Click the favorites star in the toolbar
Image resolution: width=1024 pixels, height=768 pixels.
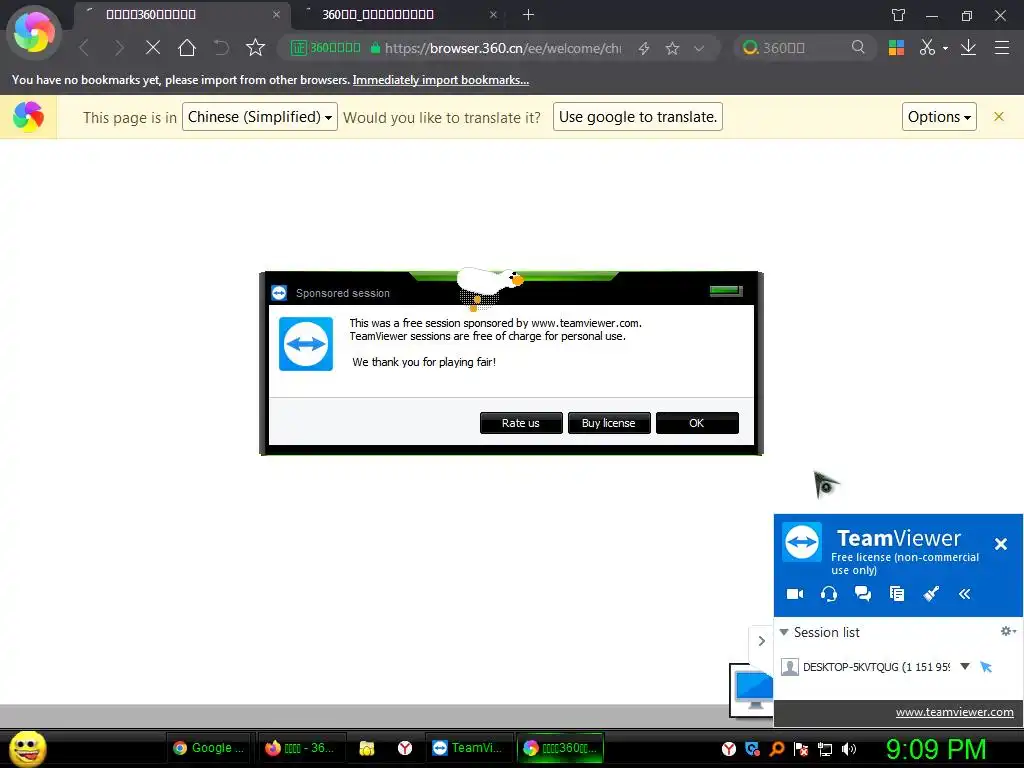click(x=255, y=48)
